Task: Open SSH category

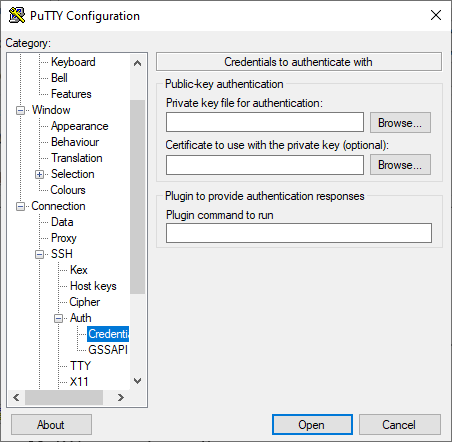Action: [62, 254]
